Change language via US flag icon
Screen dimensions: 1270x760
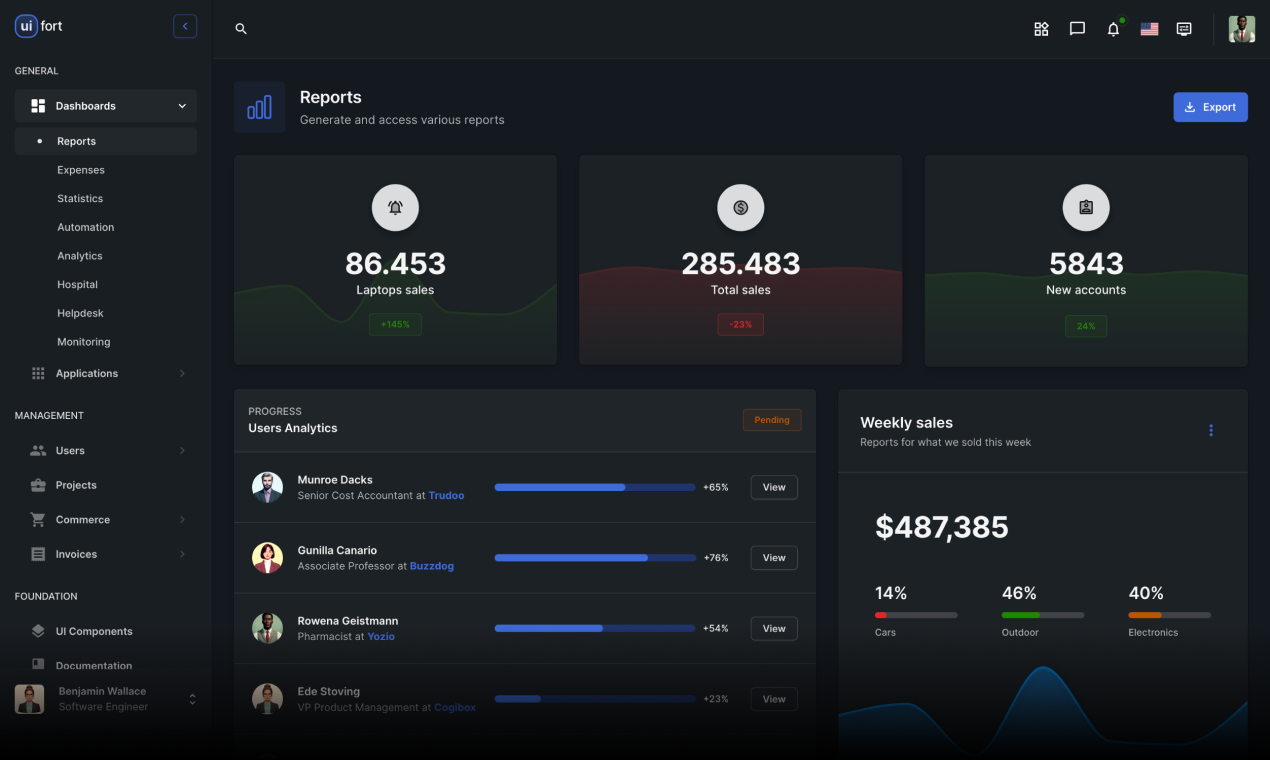pos(1149,29)
